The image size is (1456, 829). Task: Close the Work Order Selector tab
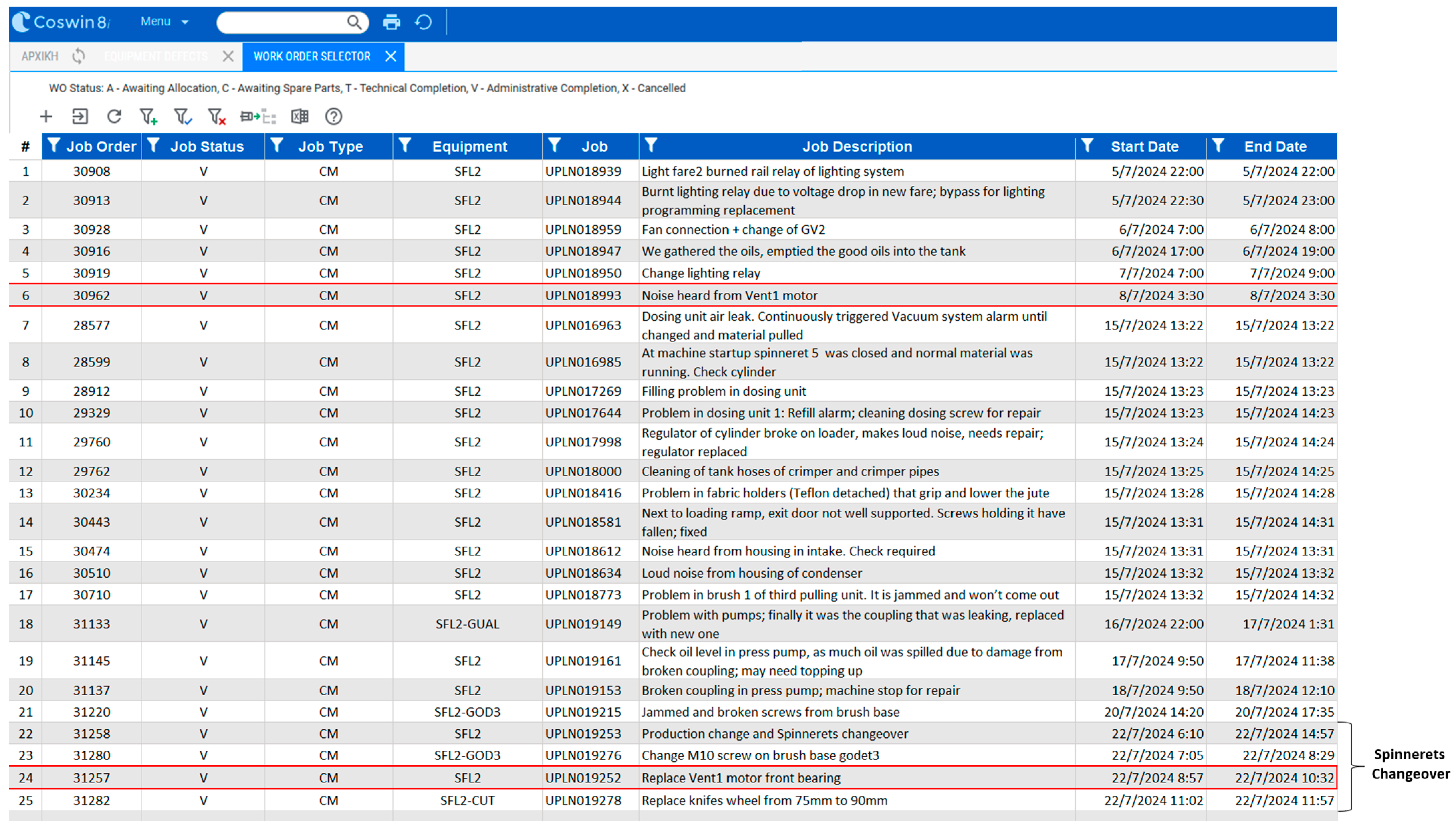[x=390, y=57]
